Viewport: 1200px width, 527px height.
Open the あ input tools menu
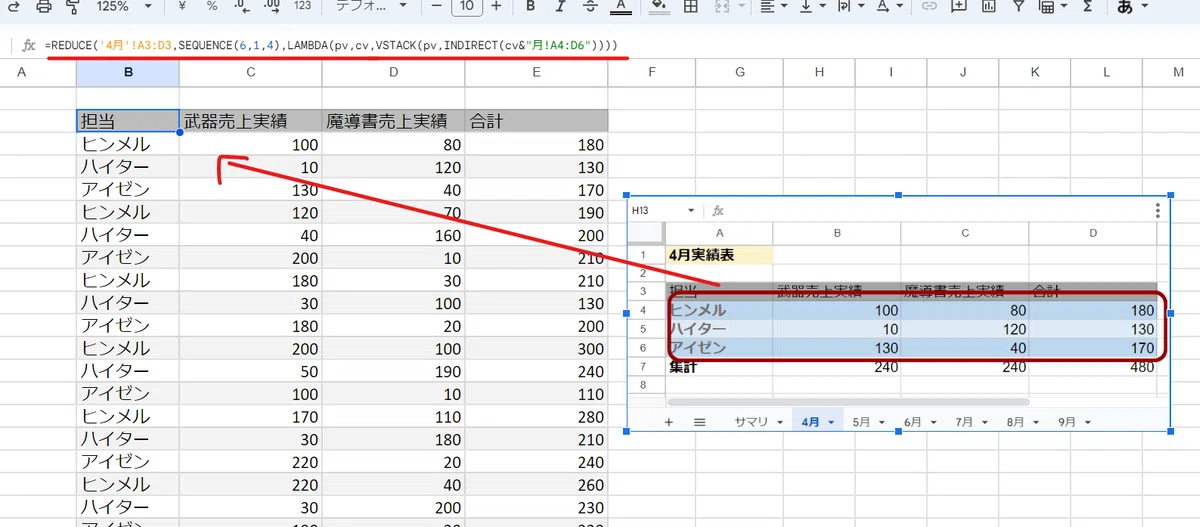pyautogui.click(x=1133, y=6)
